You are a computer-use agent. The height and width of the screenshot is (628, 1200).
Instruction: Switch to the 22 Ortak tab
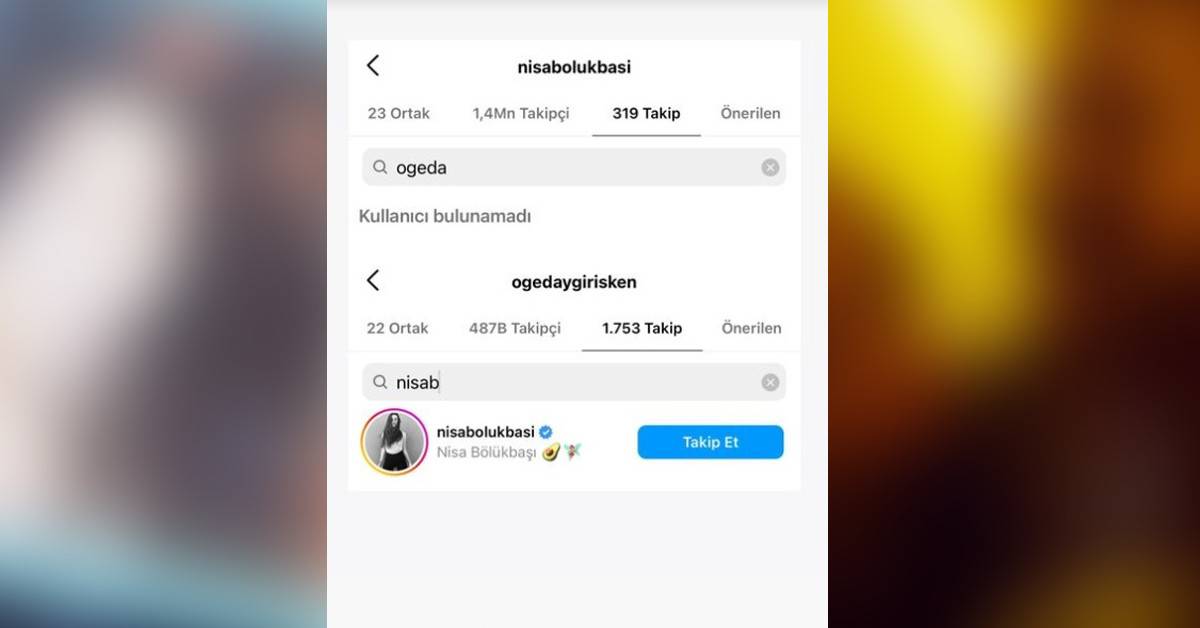[398, 328]
